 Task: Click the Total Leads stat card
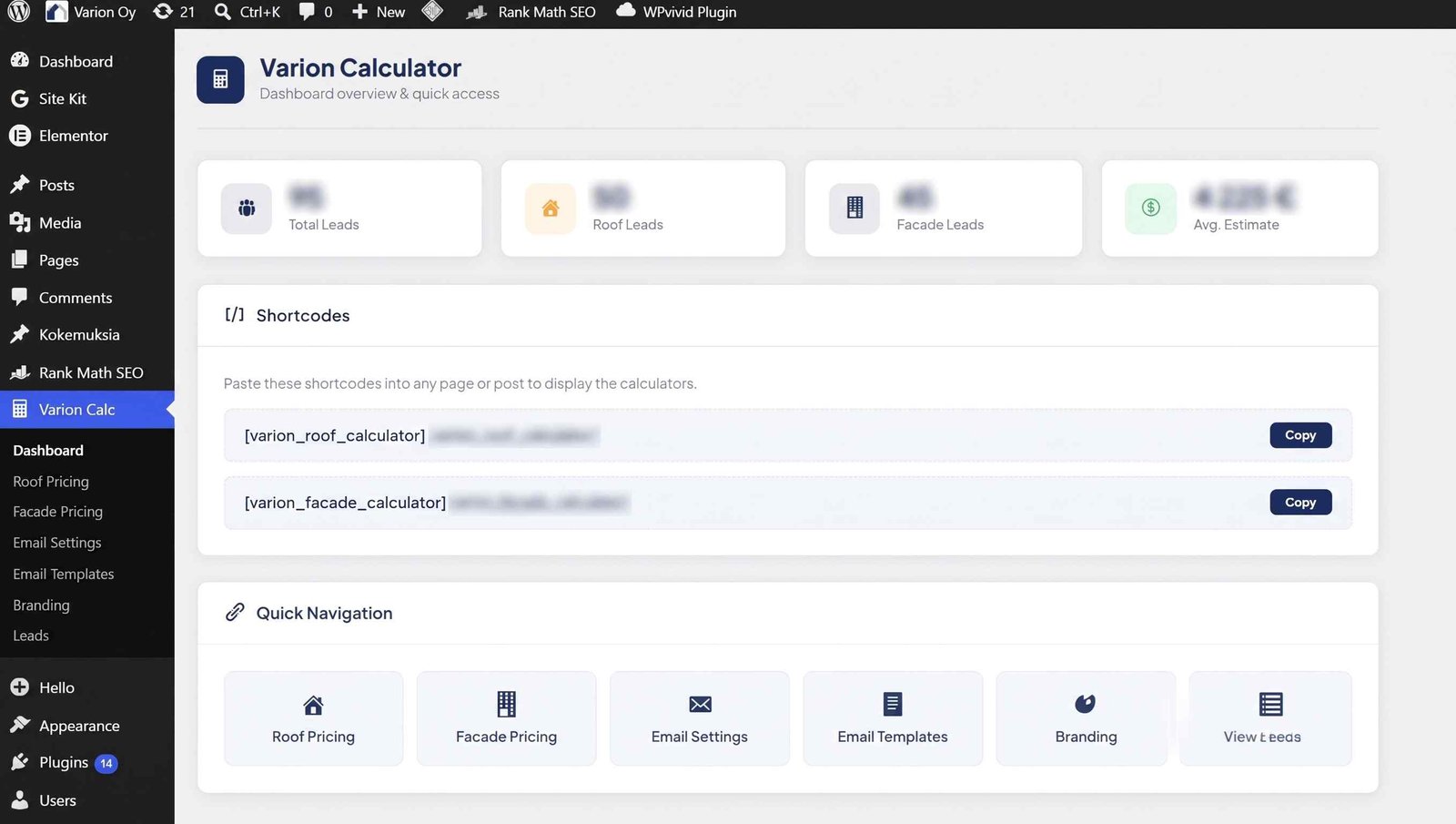[x=339, y=209]
